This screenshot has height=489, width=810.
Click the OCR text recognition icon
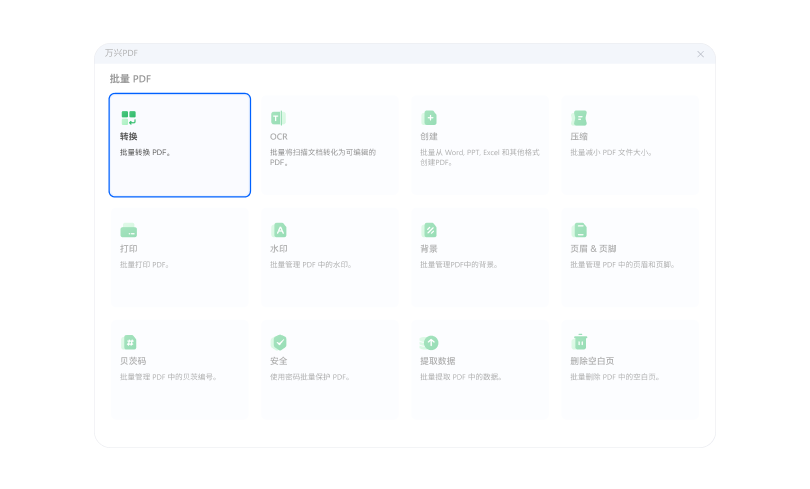coord(278,118)
